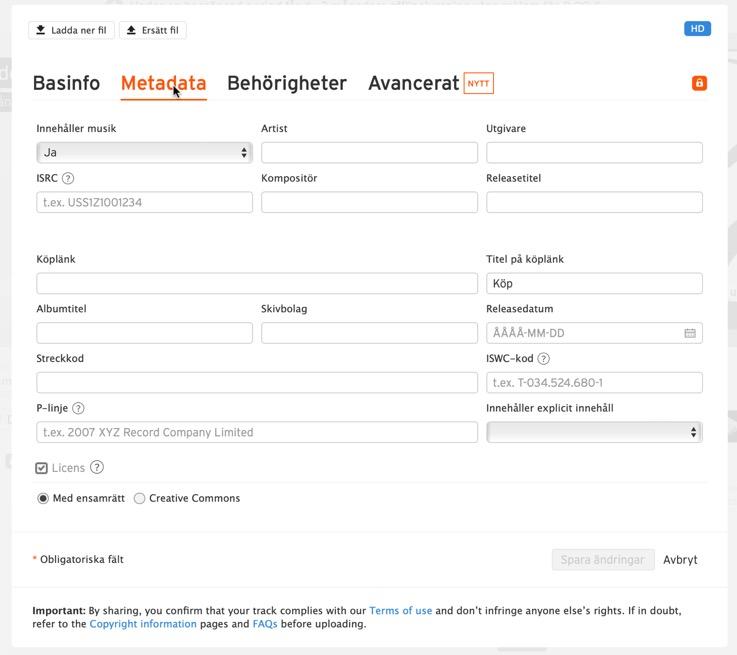Select the Med ensamrätt radio option

(43, 498)
